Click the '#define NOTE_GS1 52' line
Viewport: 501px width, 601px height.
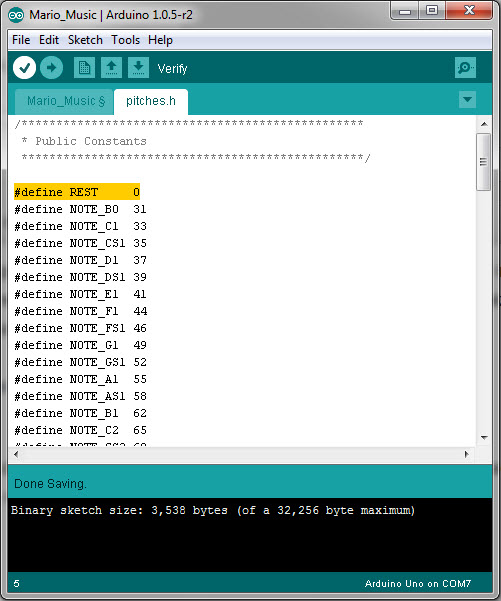pos(80,362)
